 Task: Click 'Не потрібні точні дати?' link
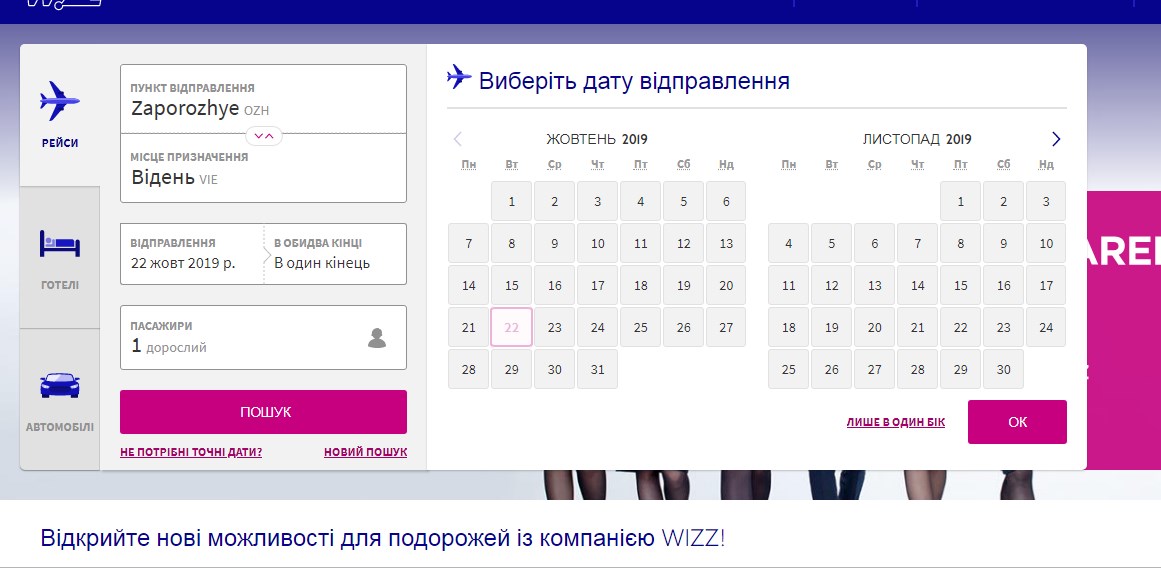tap(191, 452)
